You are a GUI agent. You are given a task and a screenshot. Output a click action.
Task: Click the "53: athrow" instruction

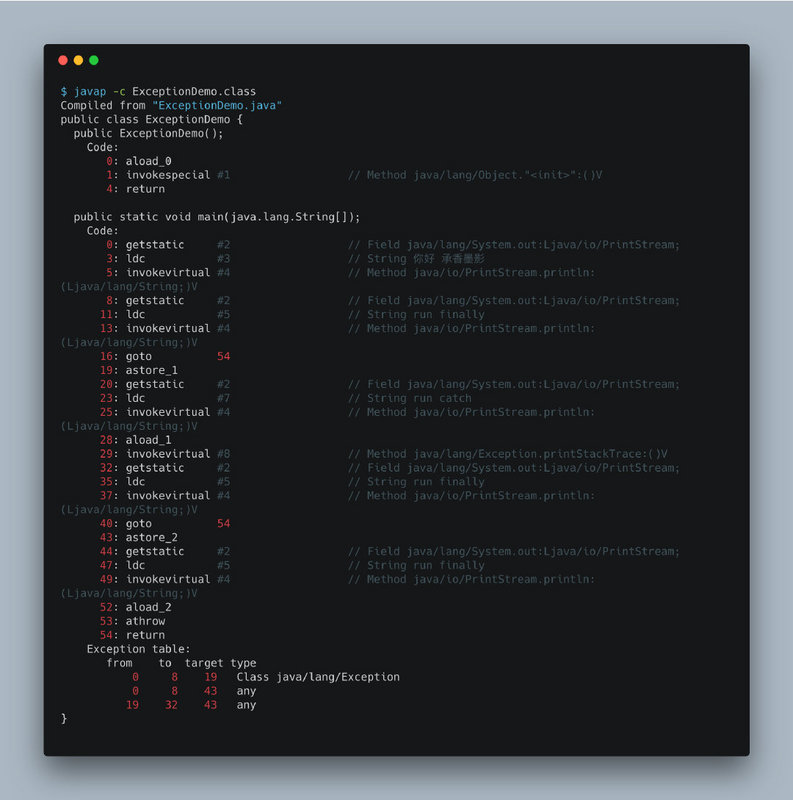133,621
